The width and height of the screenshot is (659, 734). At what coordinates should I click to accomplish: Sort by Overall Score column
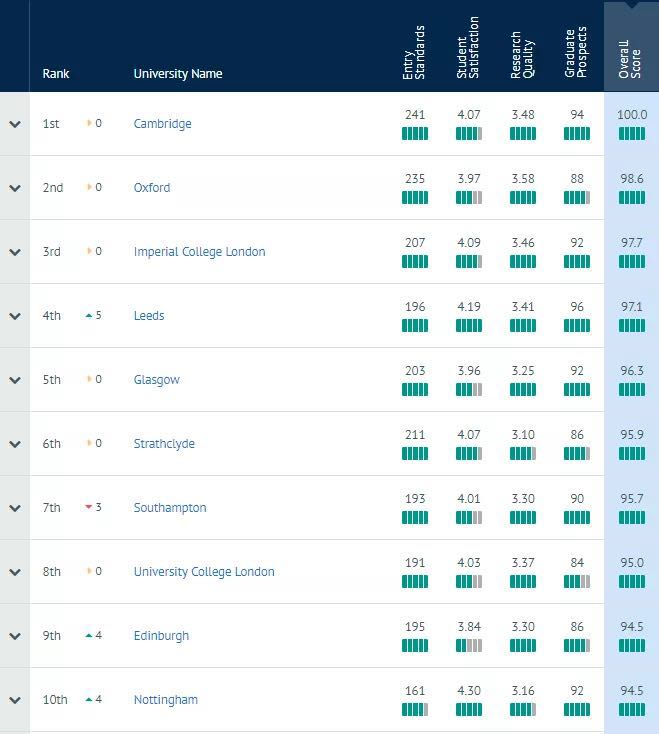coord(630,59)
